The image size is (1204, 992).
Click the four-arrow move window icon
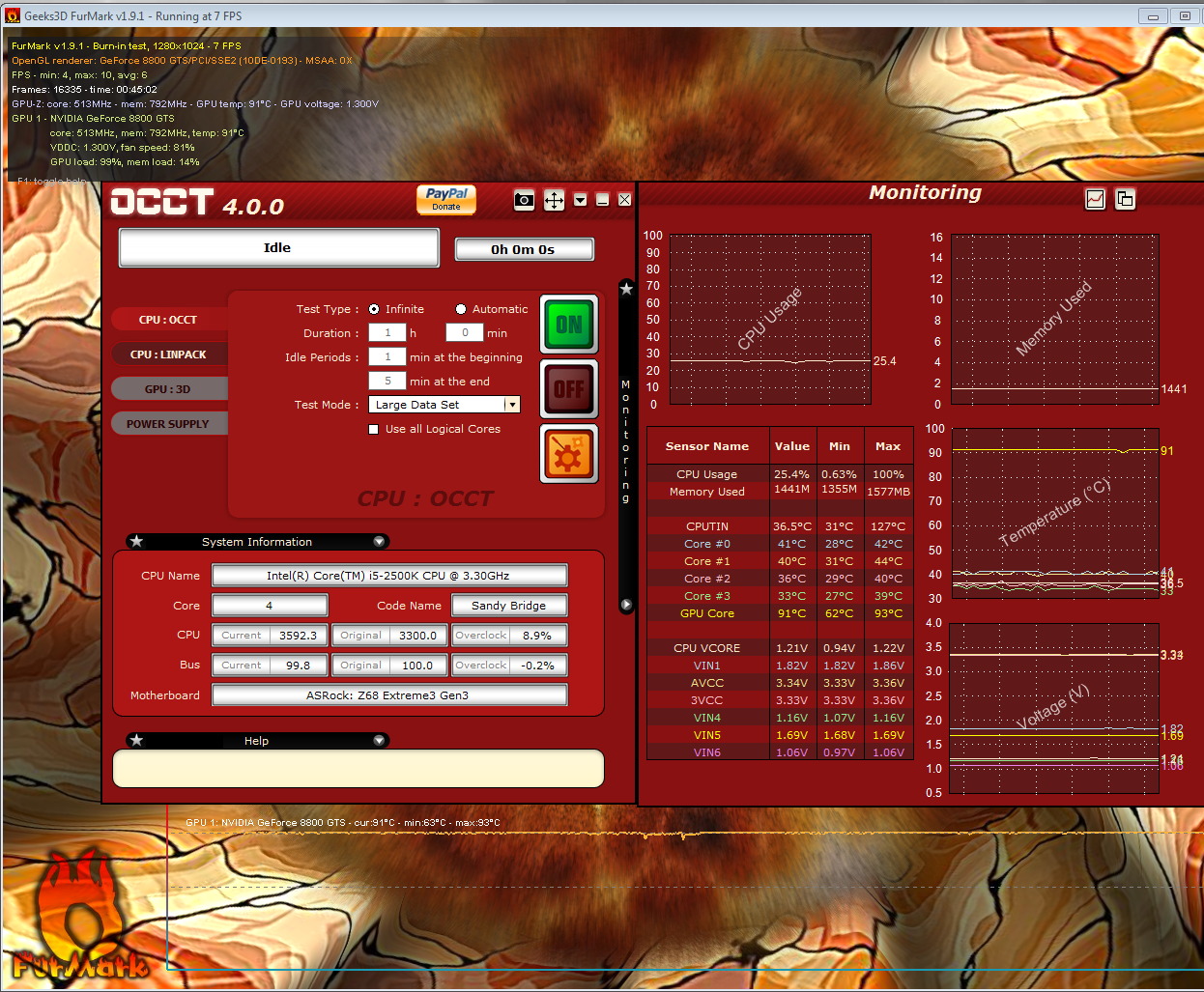[x=554, y=200]
